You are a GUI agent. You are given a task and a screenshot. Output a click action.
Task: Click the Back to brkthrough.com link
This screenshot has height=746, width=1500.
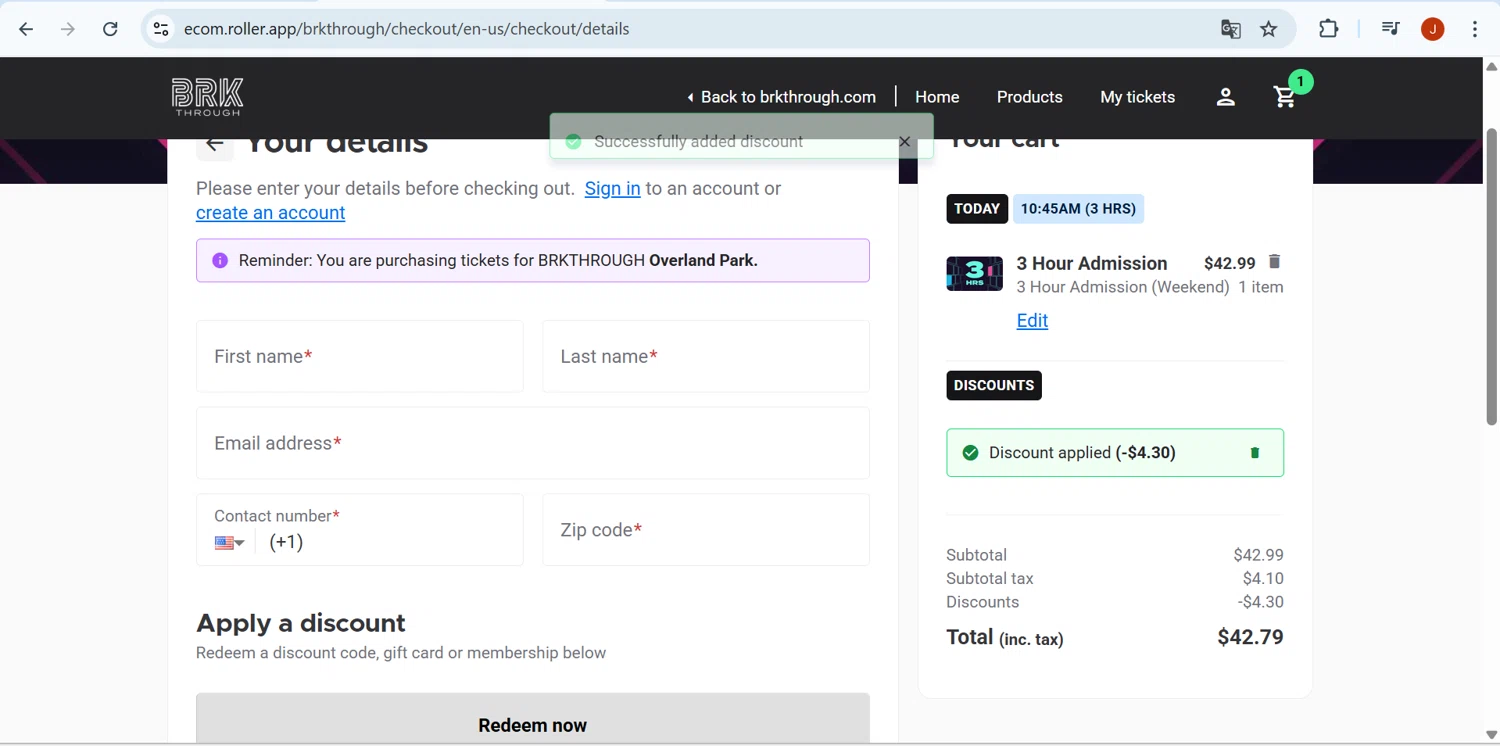pos(781,97)
